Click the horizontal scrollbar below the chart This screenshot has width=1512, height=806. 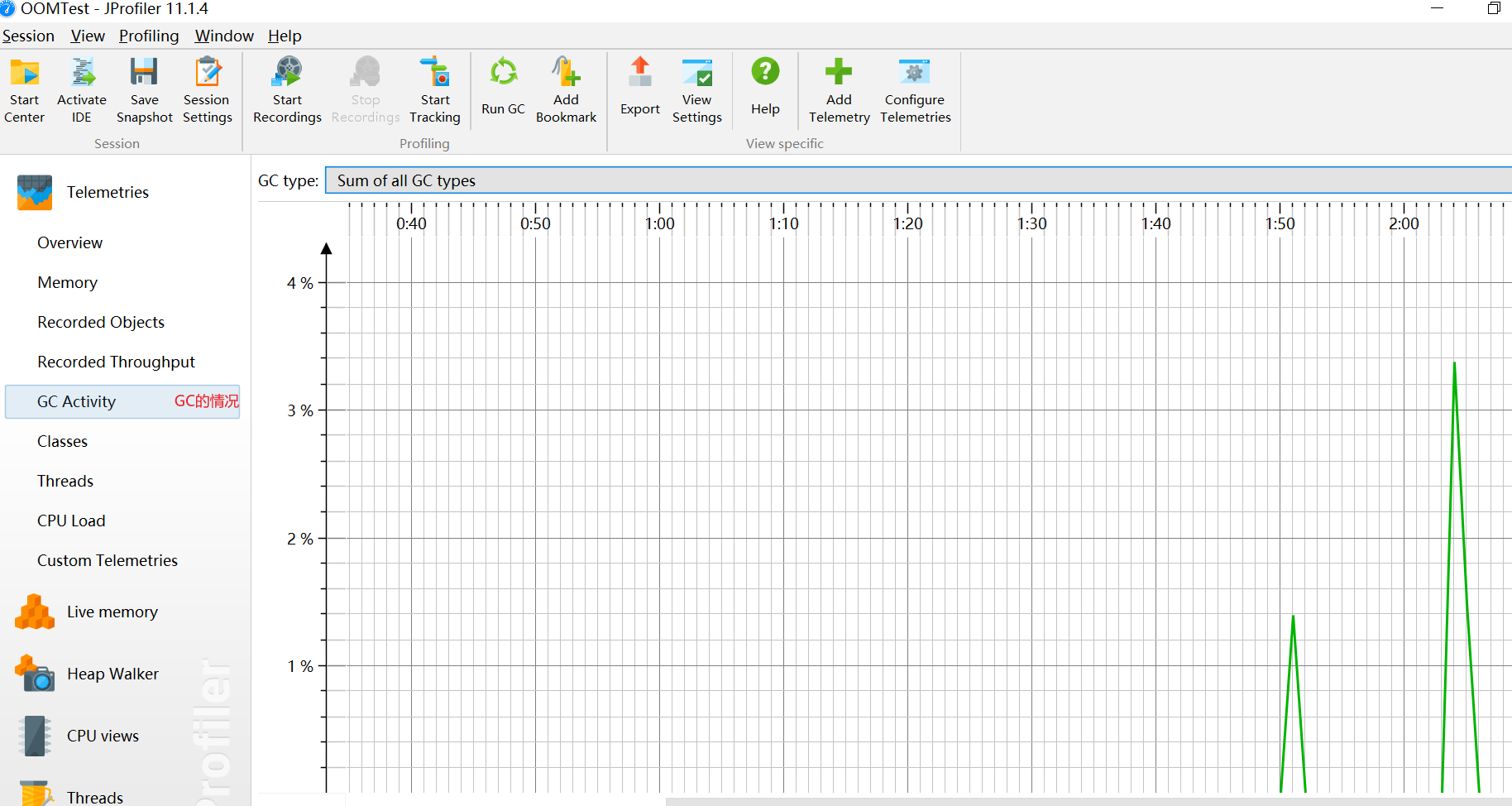[1075, 801]
